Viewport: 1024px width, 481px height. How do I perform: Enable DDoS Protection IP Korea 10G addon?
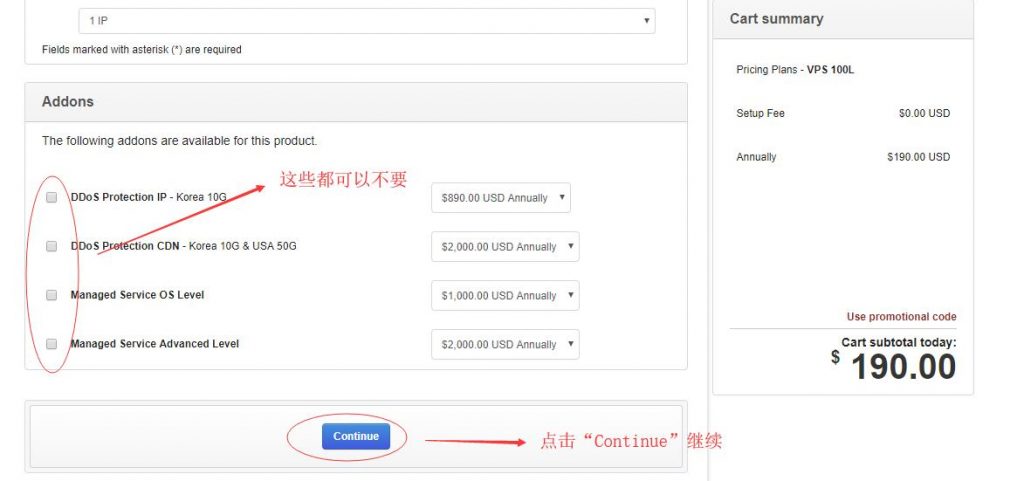click(52, 197)
